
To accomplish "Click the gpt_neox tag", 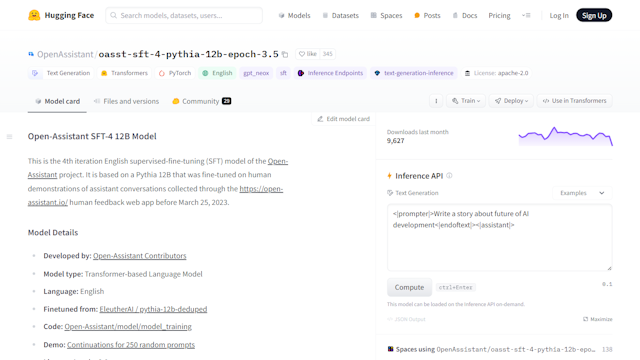I will coord(256,73).
